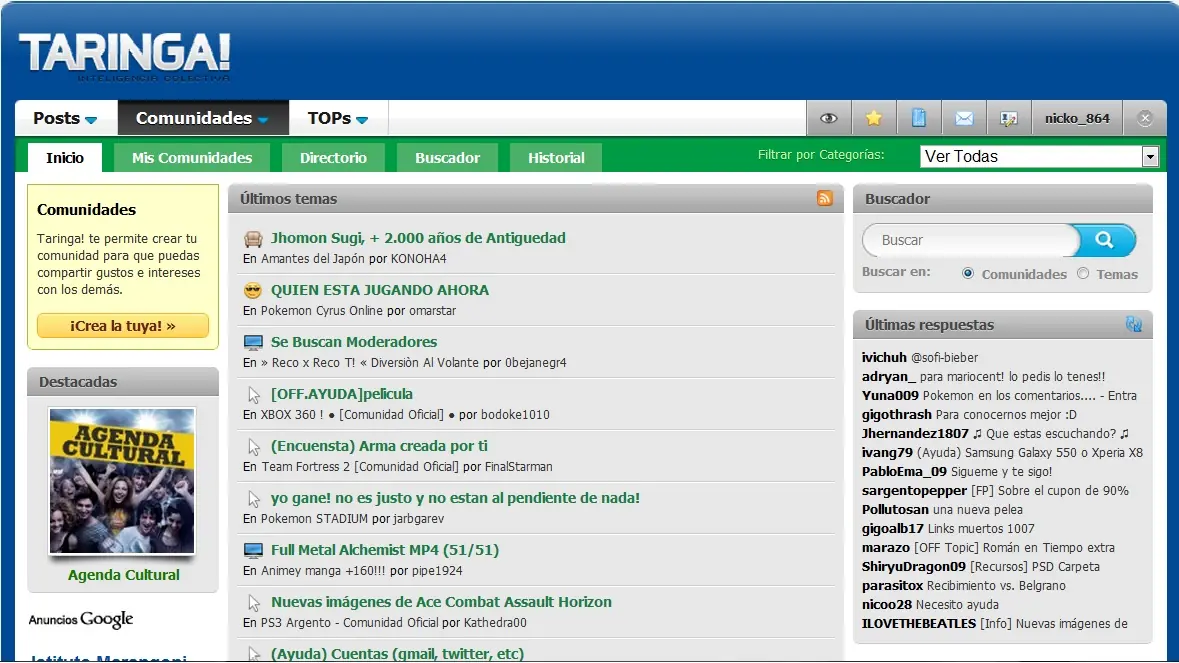The height and width of the screenshot is (663, 1179).
Task: Switch to the Directorio tab
Action: (333, 158)
